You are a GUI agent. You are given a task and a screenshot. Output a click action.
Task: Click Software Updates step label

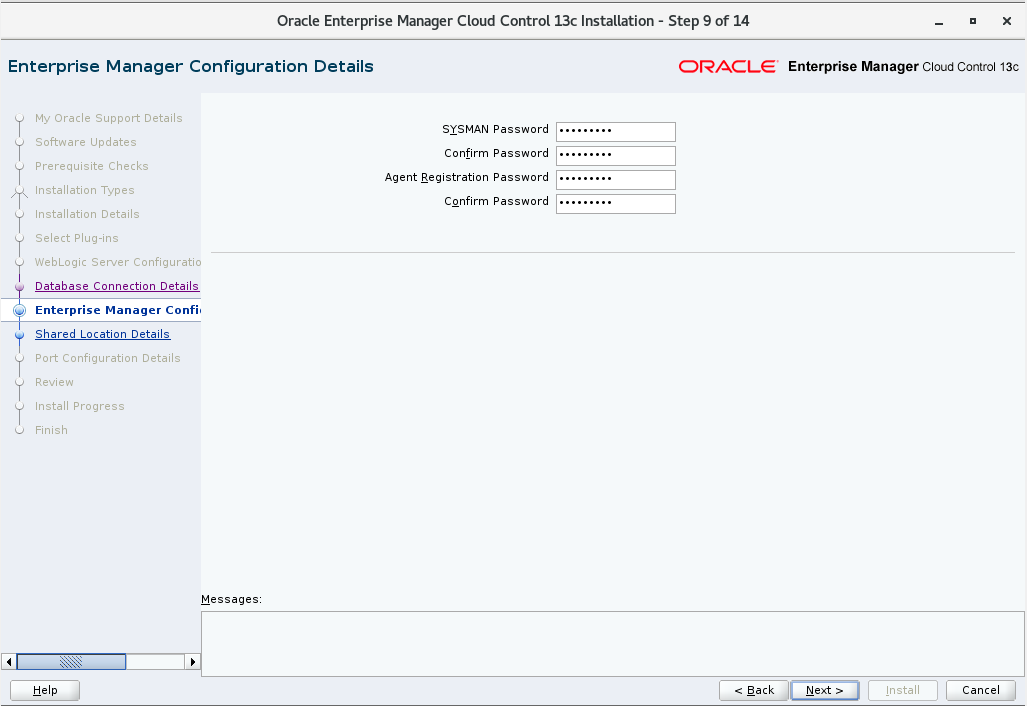(86, 142)
